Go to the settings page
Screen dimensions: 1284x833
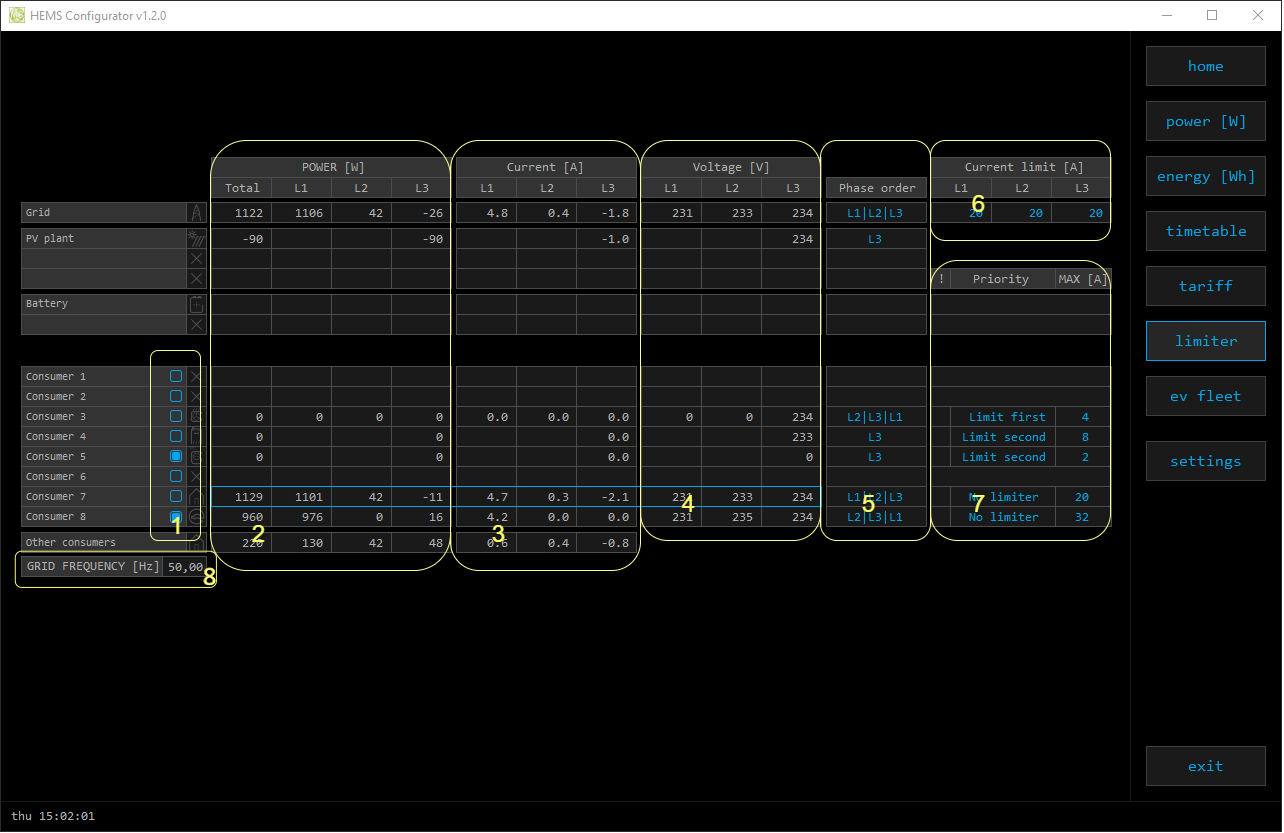tap(1205, 461)
